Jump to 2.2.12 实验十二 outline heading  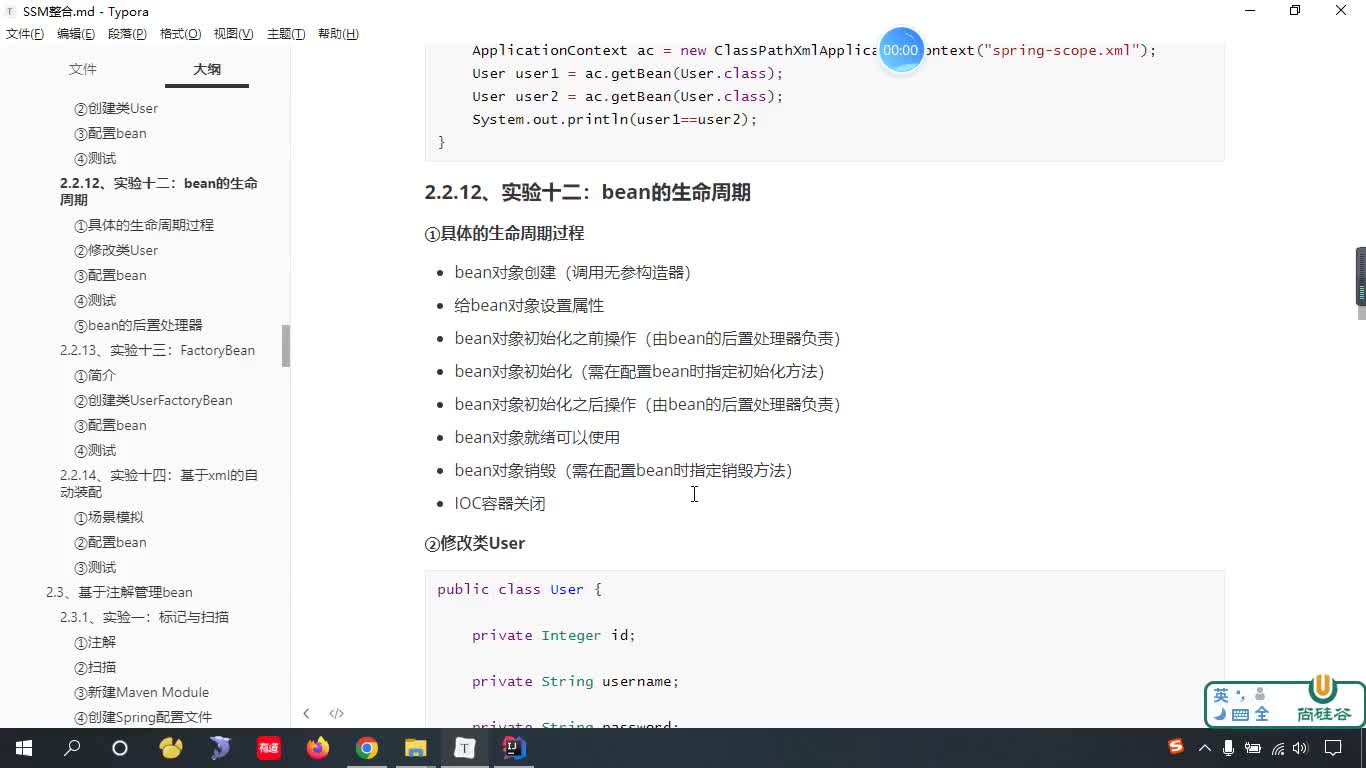[x=159, y=191]
